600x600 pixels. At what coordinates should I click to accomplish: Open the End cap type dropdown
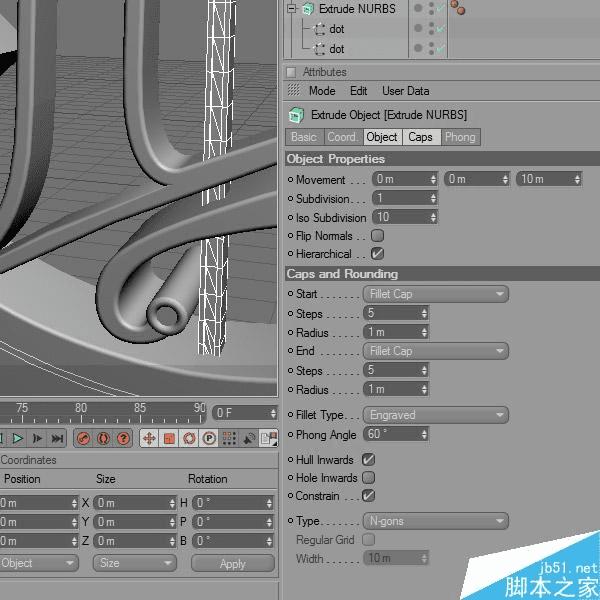point(436,351)
